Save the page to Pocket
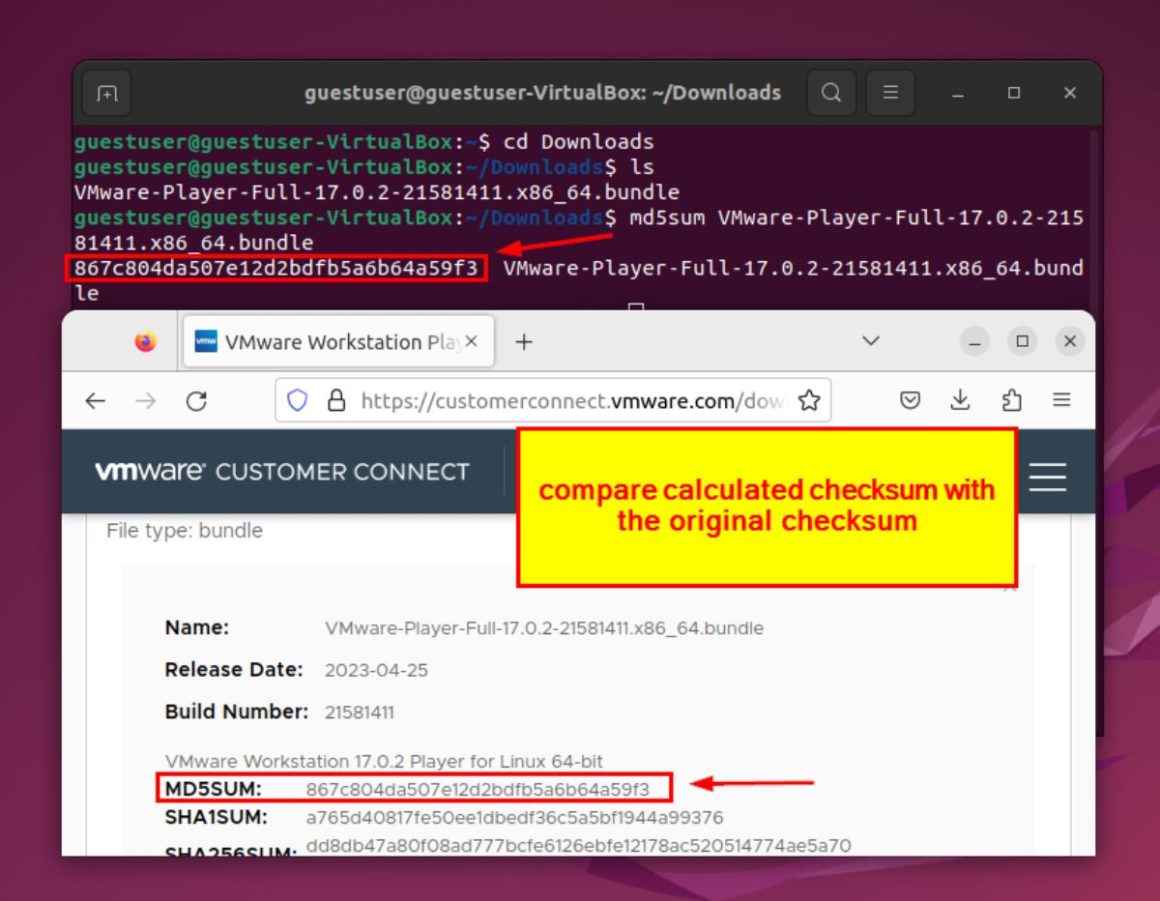Screen dimensions: 1160x901 (x=910, y=399)
